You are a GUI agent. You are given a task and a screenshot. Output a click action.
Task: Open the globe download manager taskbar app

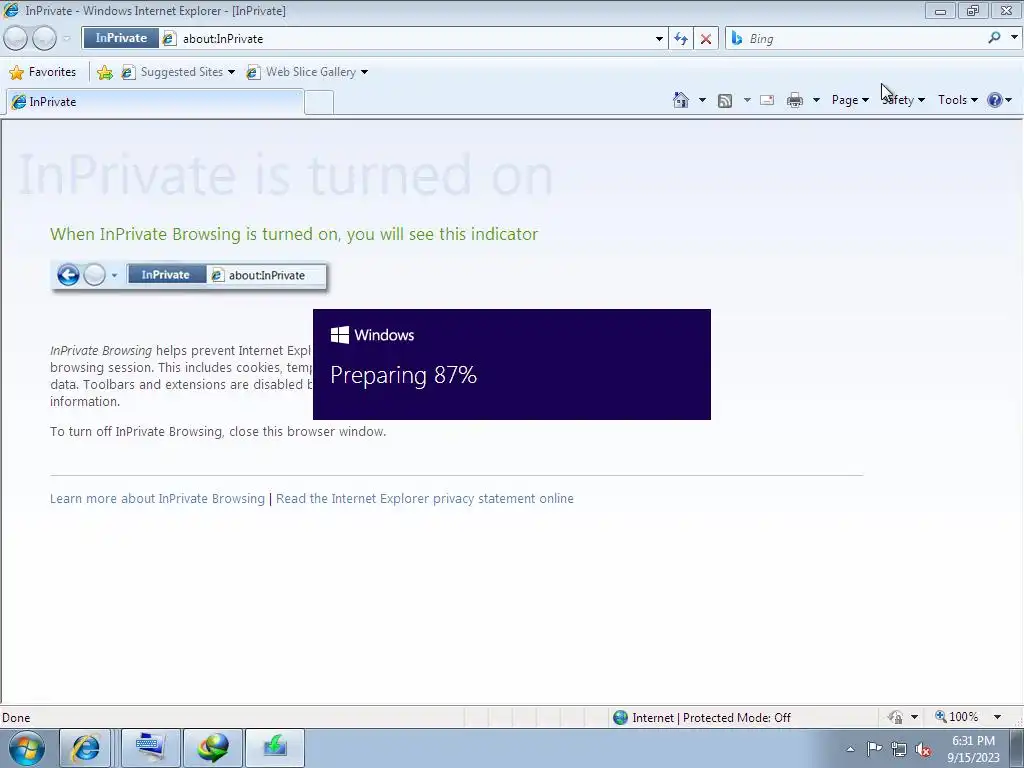pos(213,748)
